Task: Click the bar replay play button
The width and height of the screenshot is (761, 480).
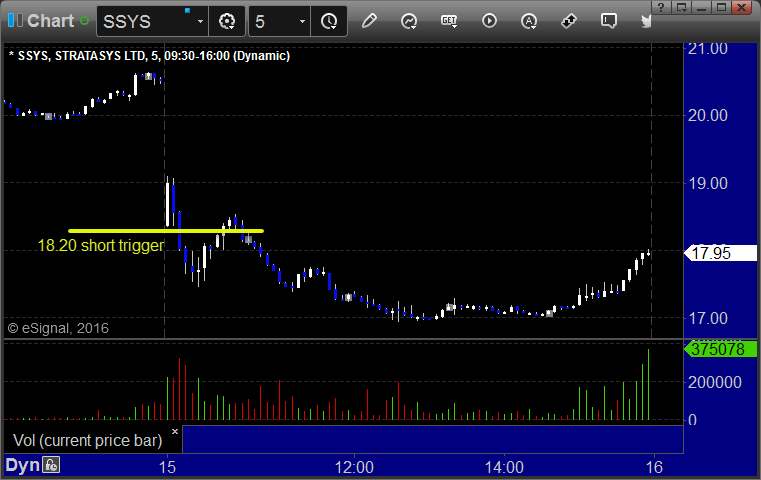Action: click(489, 21)
